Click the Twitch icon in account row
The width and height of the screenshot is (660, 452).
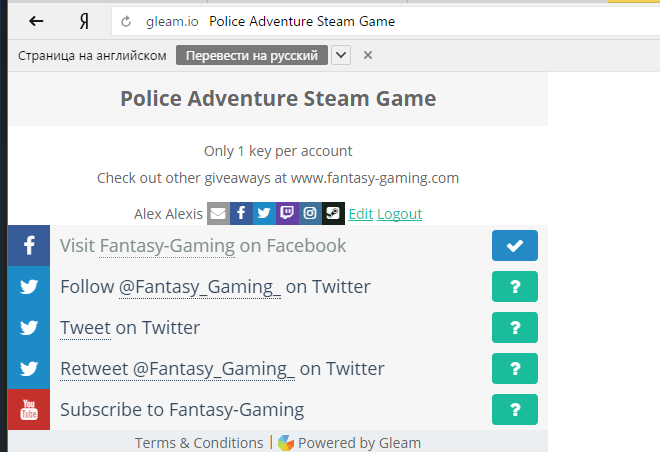pyautogui.click(x=287, y=213)
